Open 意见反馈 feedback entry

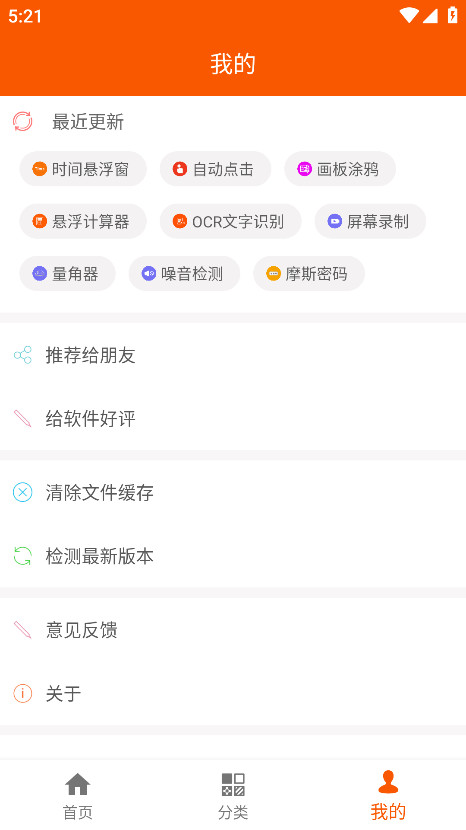click(x=233, y=630)
